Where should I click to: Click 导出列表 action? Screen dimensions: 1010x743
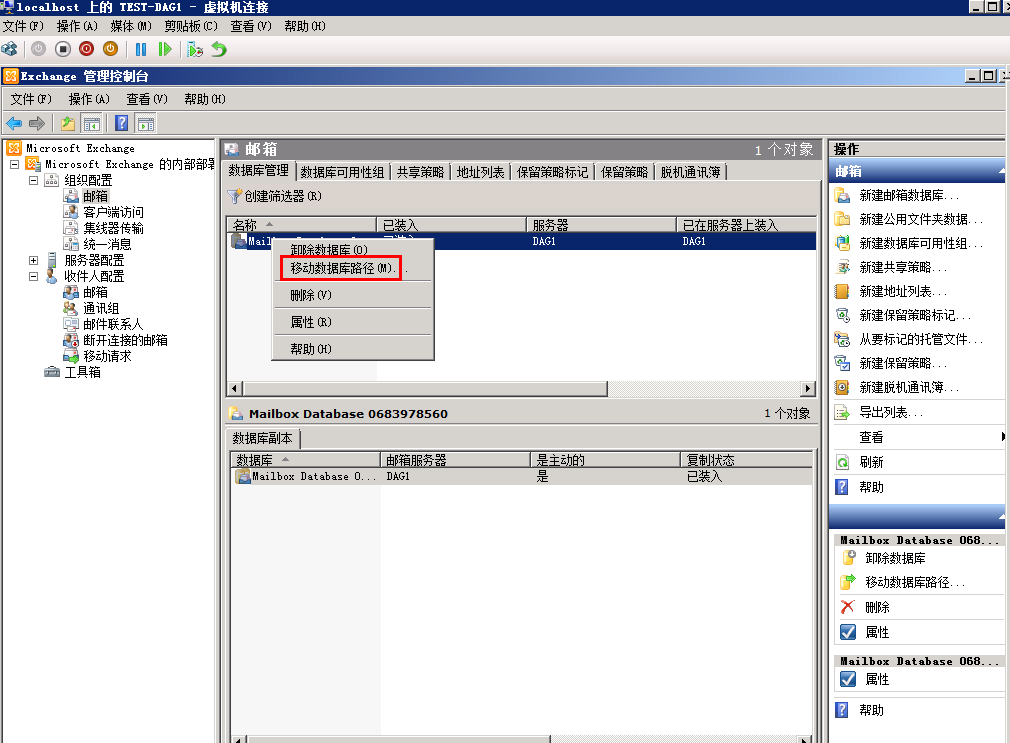click(891, 412)
